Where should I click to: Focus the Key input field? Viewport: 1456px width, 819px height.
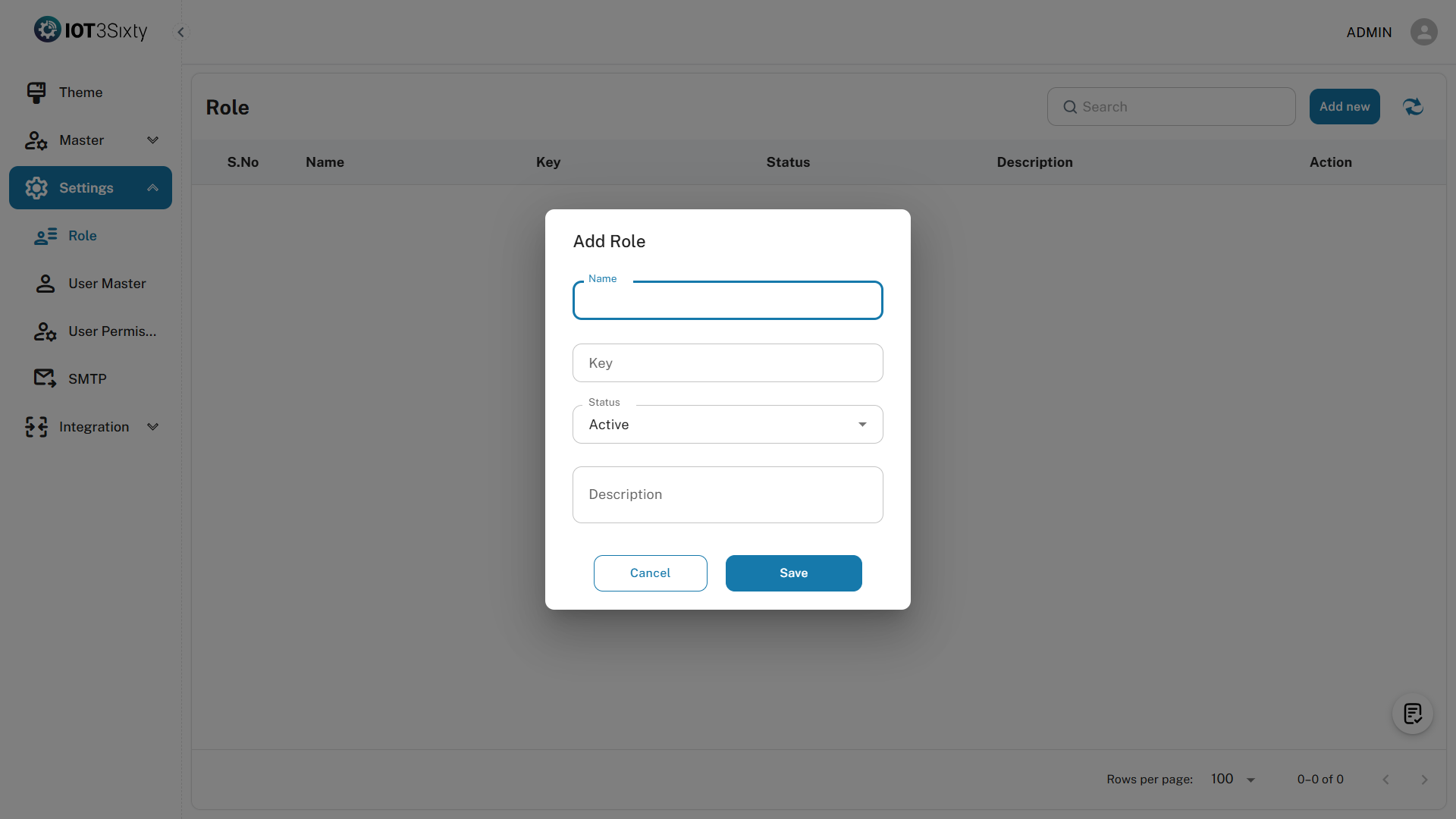(727, 363)
